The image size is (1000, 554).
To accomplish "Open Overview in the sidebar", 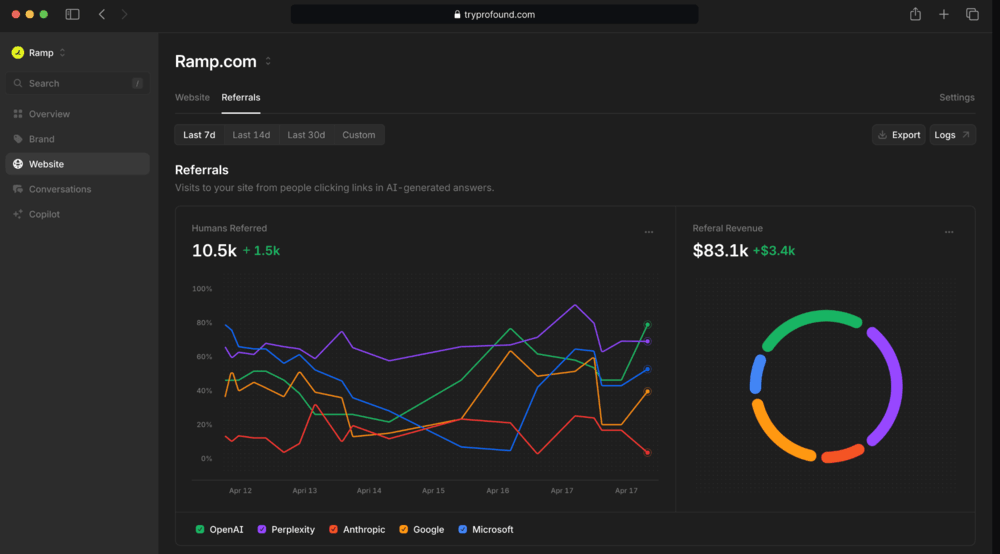I will click(78, 114).
